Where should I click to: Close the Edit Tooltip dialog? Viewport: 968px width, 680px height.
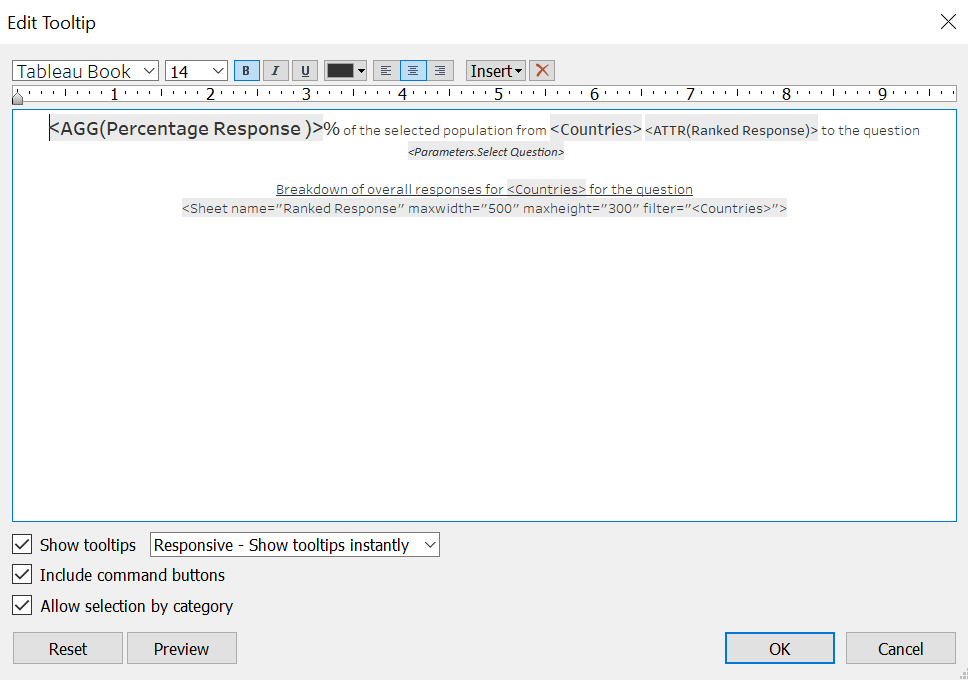click(x=947, y=22)
